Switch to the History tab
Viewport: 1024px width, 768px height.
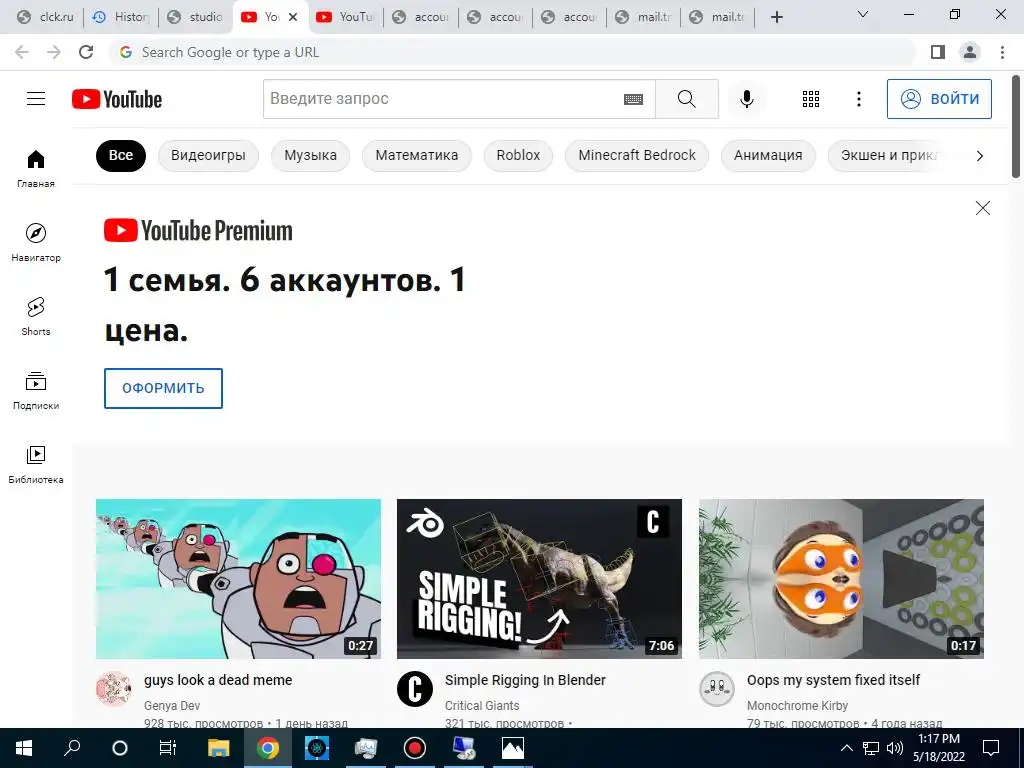pyautogui.click(x=120, y=18)
